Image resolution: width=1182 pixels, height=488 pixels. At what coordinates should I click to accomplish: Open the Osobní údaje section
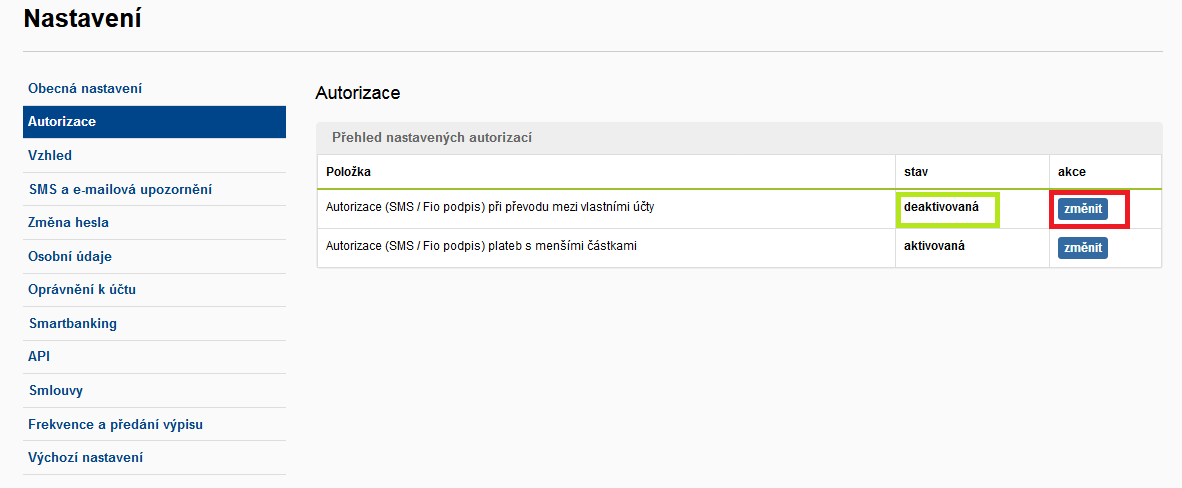154,256
